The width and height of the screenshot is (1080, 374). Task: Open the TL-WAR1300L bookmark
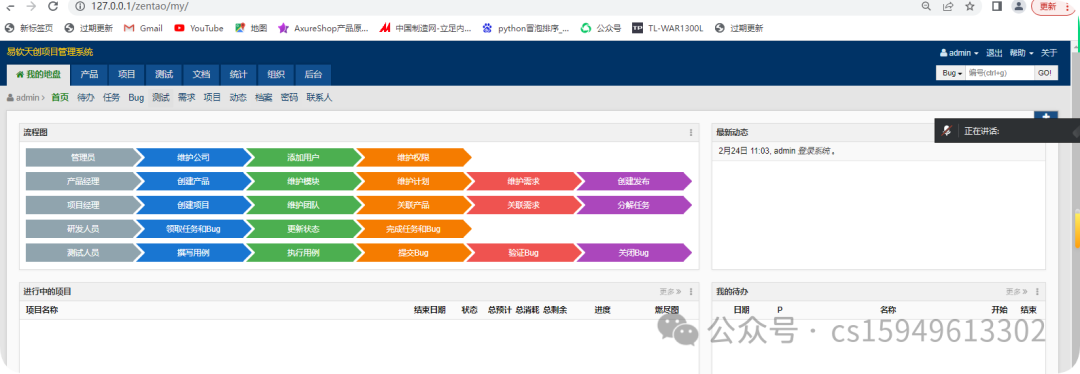(668, 28)
